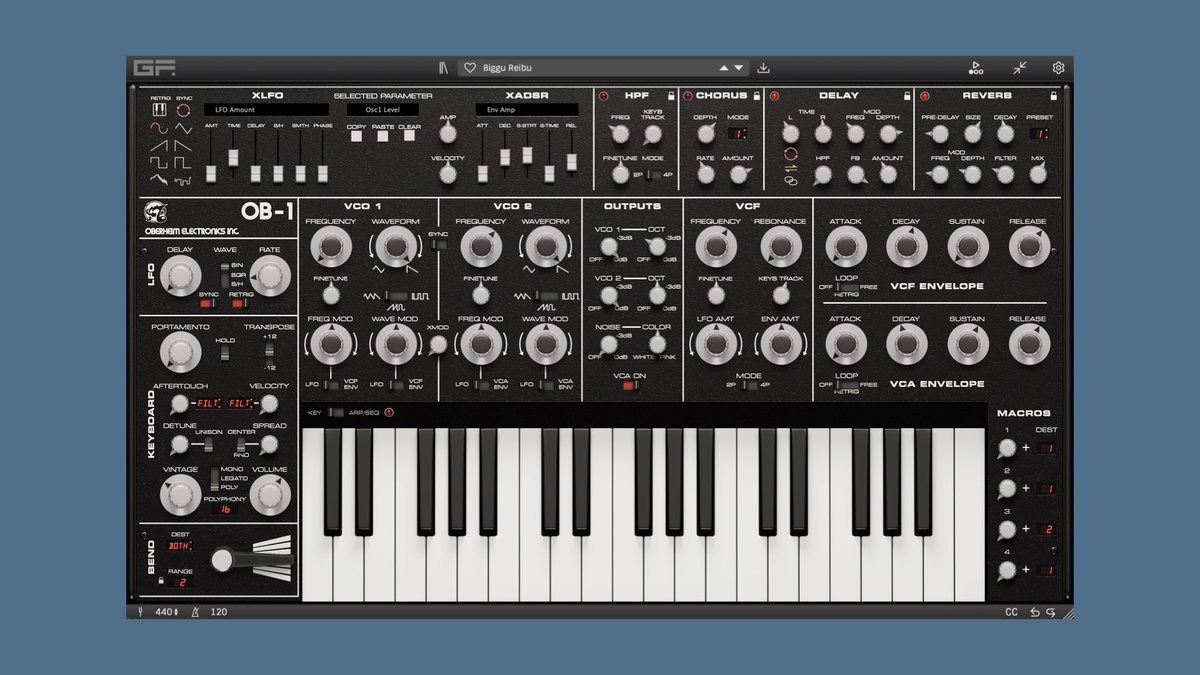
Task: Enable delay sync circular arrows icon
Action: click(x=791, y=153)
